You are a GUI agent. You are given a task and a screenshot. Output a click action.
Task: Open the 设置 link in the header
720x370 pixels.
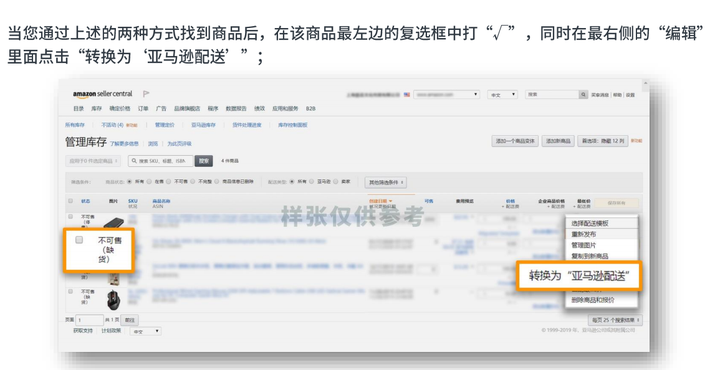(630, 95)
